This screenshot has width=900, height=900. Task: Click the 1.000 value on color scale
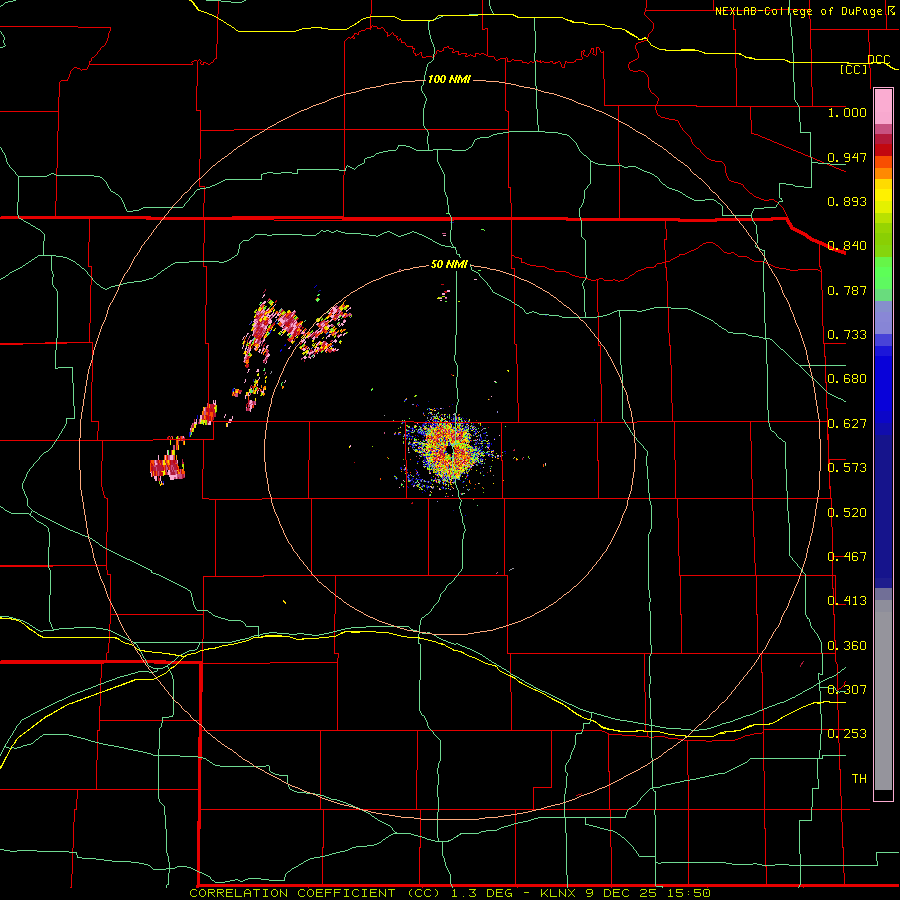[x=847, y=112]
